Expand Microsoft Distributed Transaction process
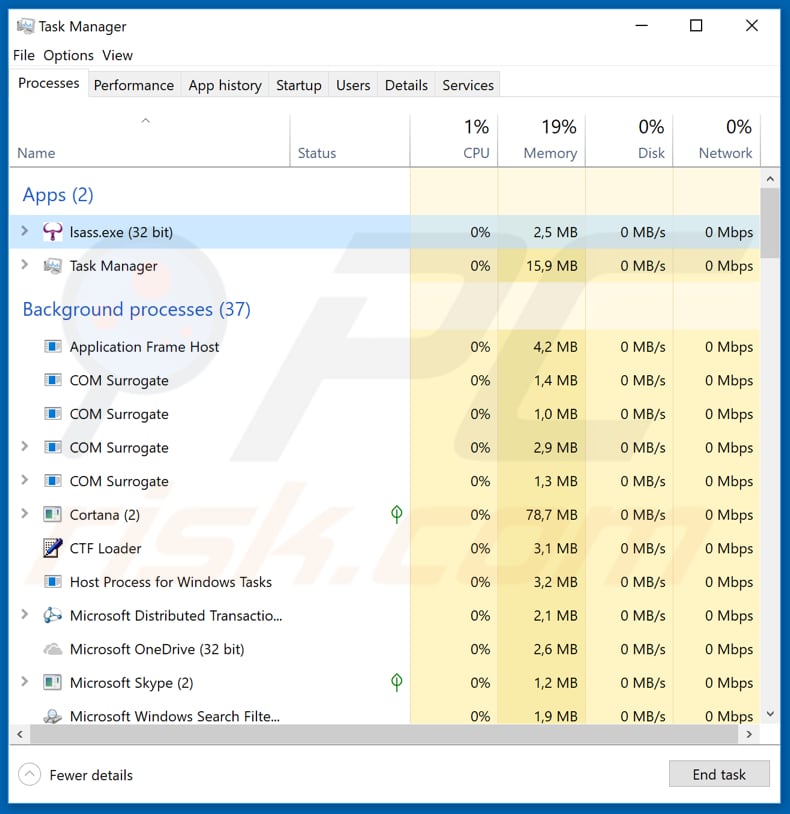The image size is (790, 814). pyautogui.click(x=24, y=614)
